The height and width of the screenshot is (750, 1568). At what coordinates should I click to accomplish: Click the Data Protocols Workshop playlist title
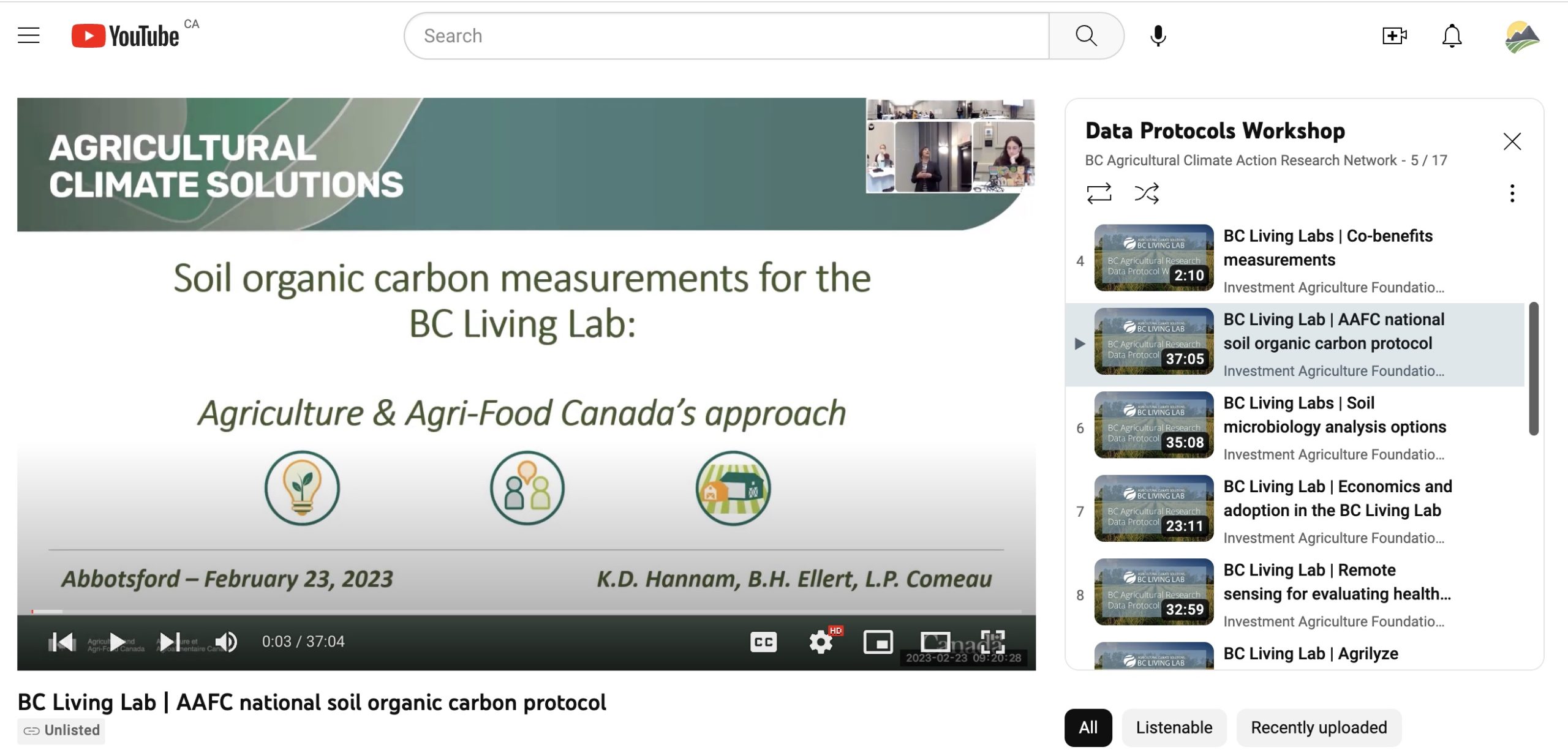(1215, 130)
